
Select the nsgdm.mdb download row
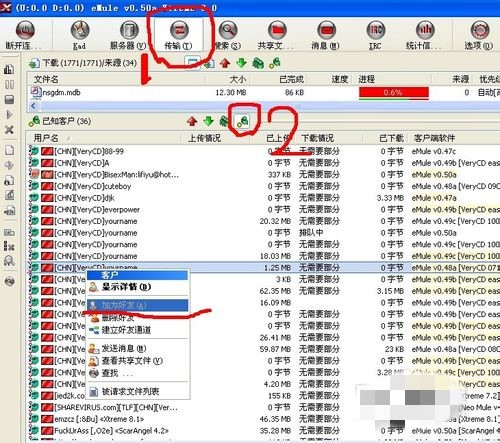click(x=263, y=92)
